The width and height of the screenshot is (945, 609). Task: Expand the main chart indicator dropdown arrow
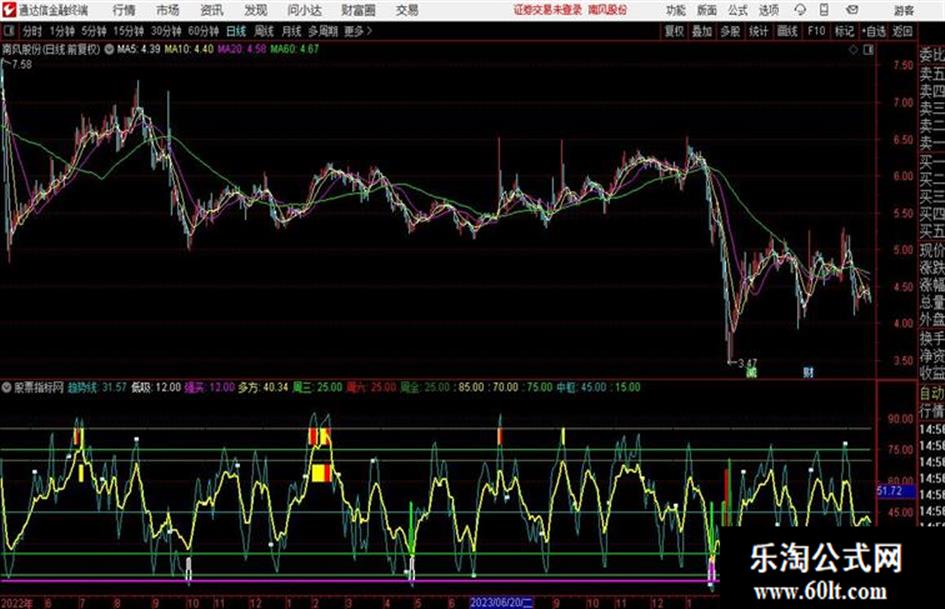coord(109,49)
